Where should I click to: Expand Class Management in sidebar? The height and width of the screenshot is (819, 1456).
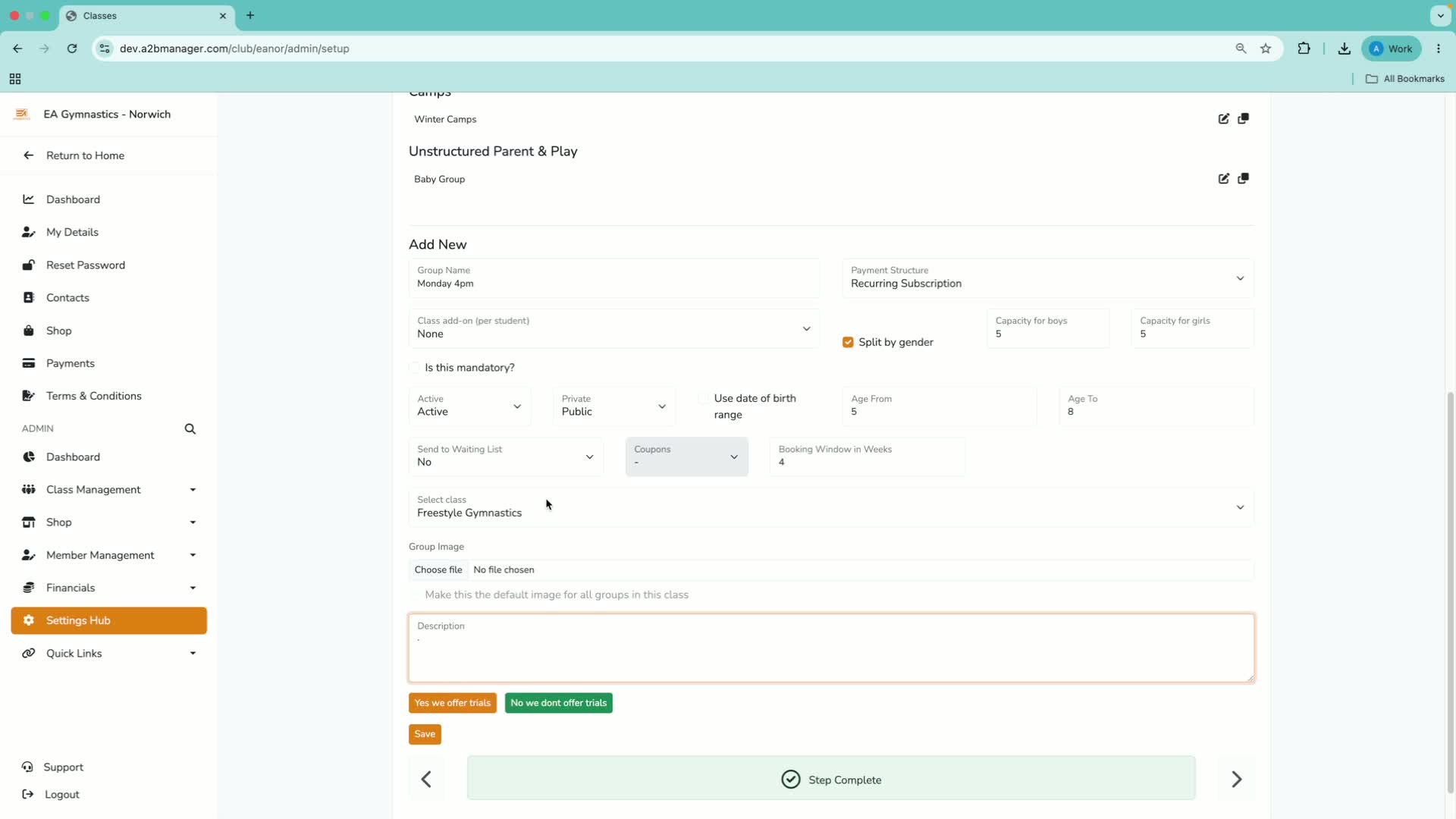pyautogui.click(x=109, y=490)
